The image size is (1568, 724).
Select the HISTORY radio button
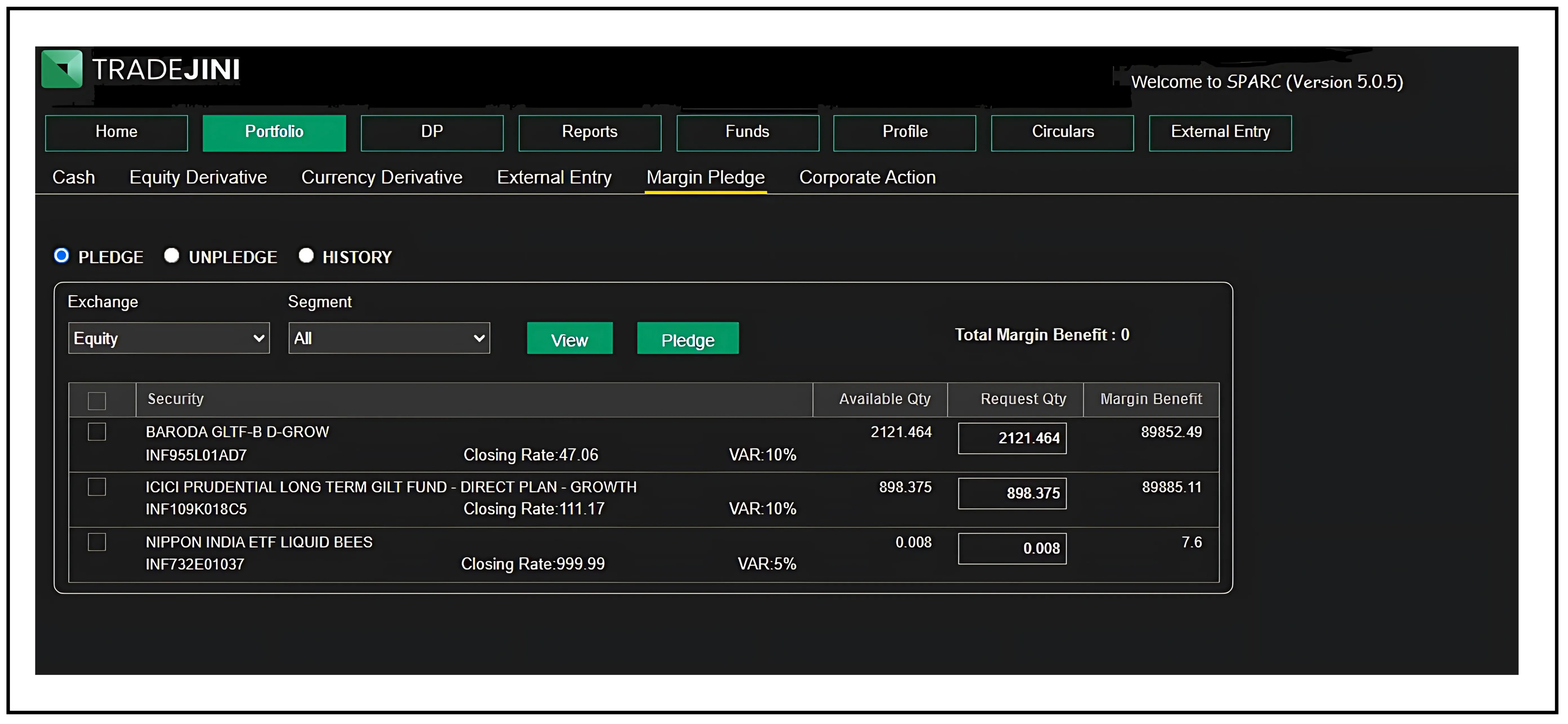coord(306,255)
